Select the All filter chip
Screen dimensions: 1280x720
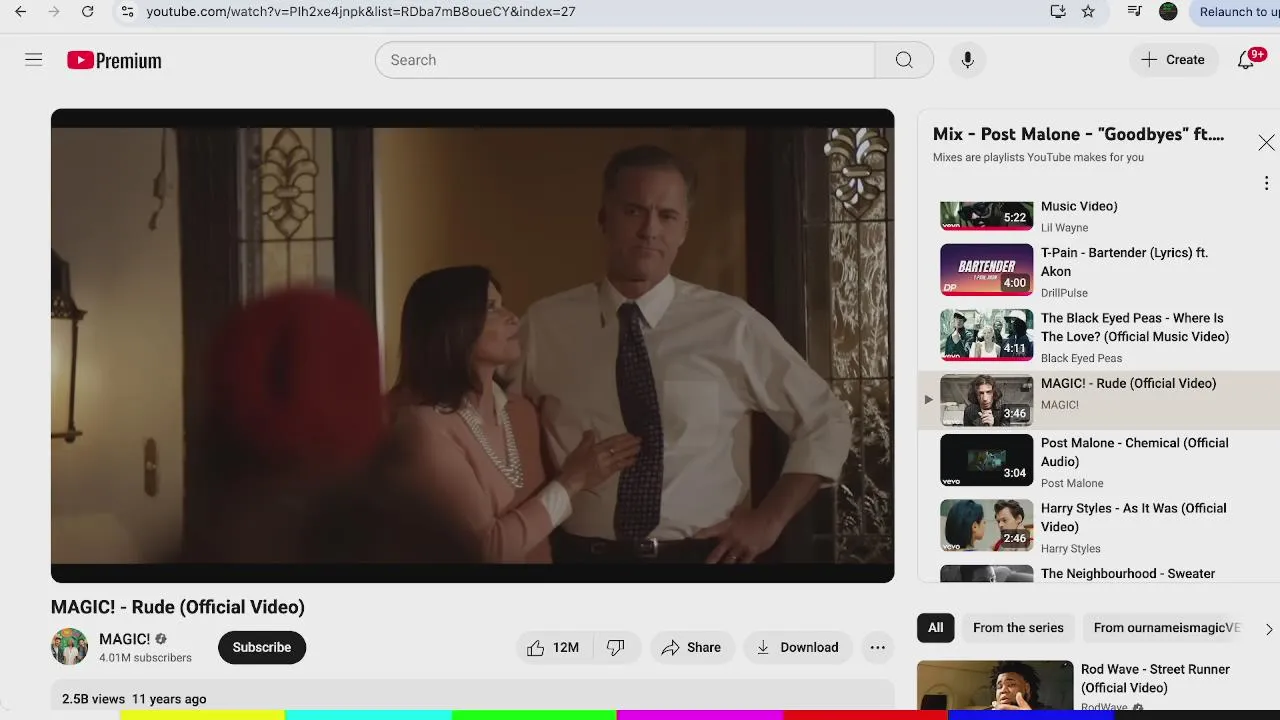[x=935, y=627]
